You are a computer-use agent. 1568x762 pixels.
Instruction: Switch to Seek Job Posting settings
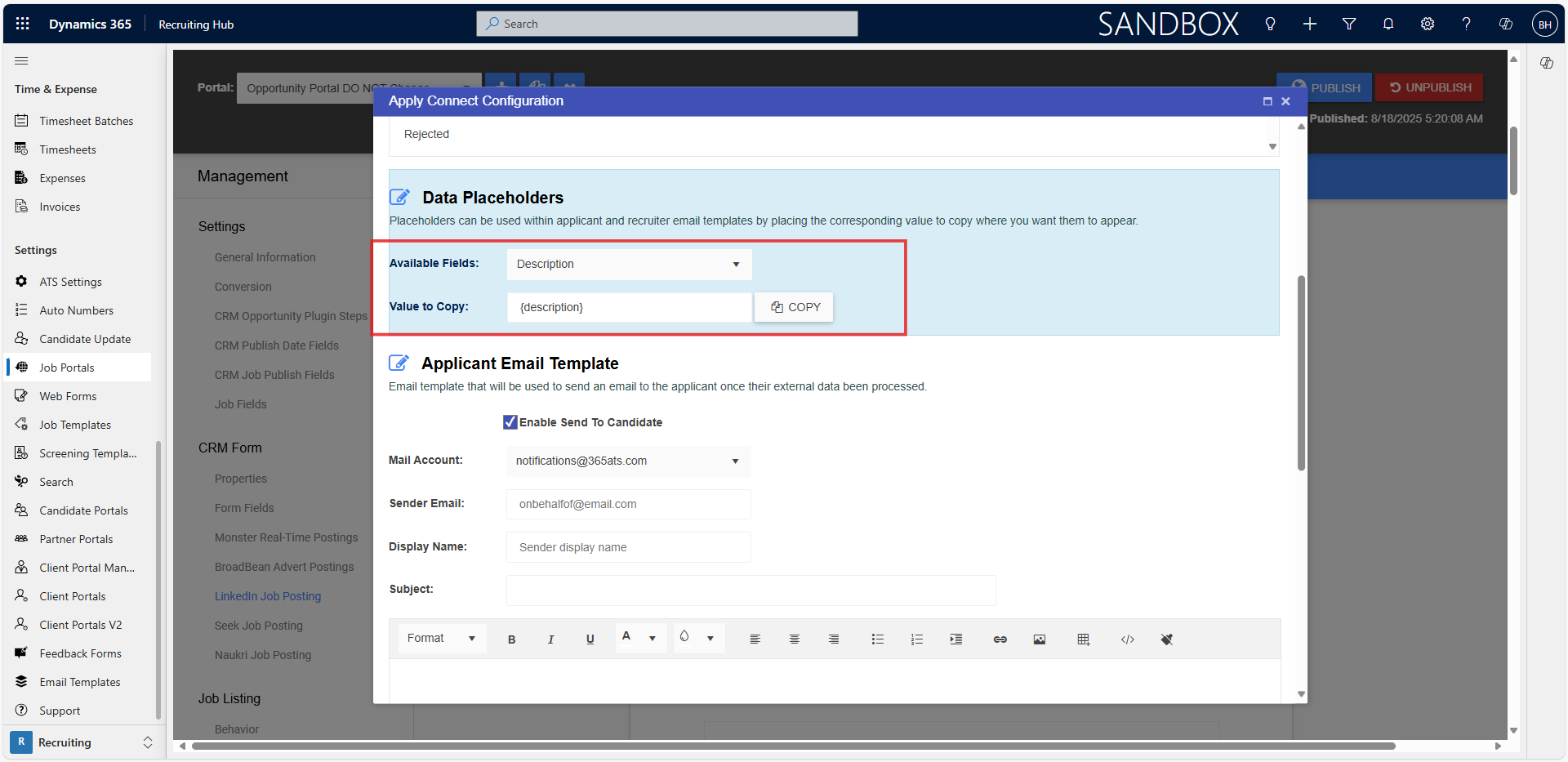coord(258,625)
